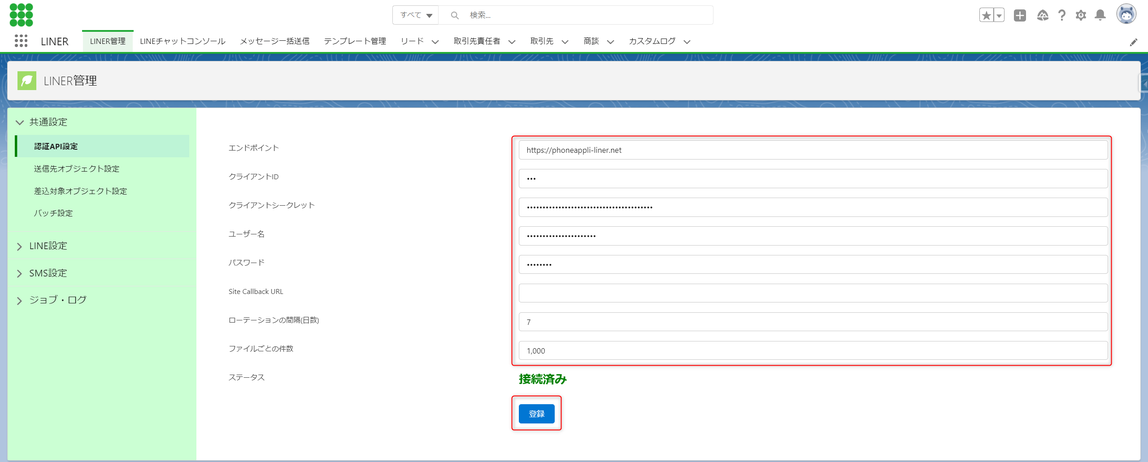Open the favorites star icon
Image resolution: width=1148 pixels, height=462 pixels.
[986, 15]
